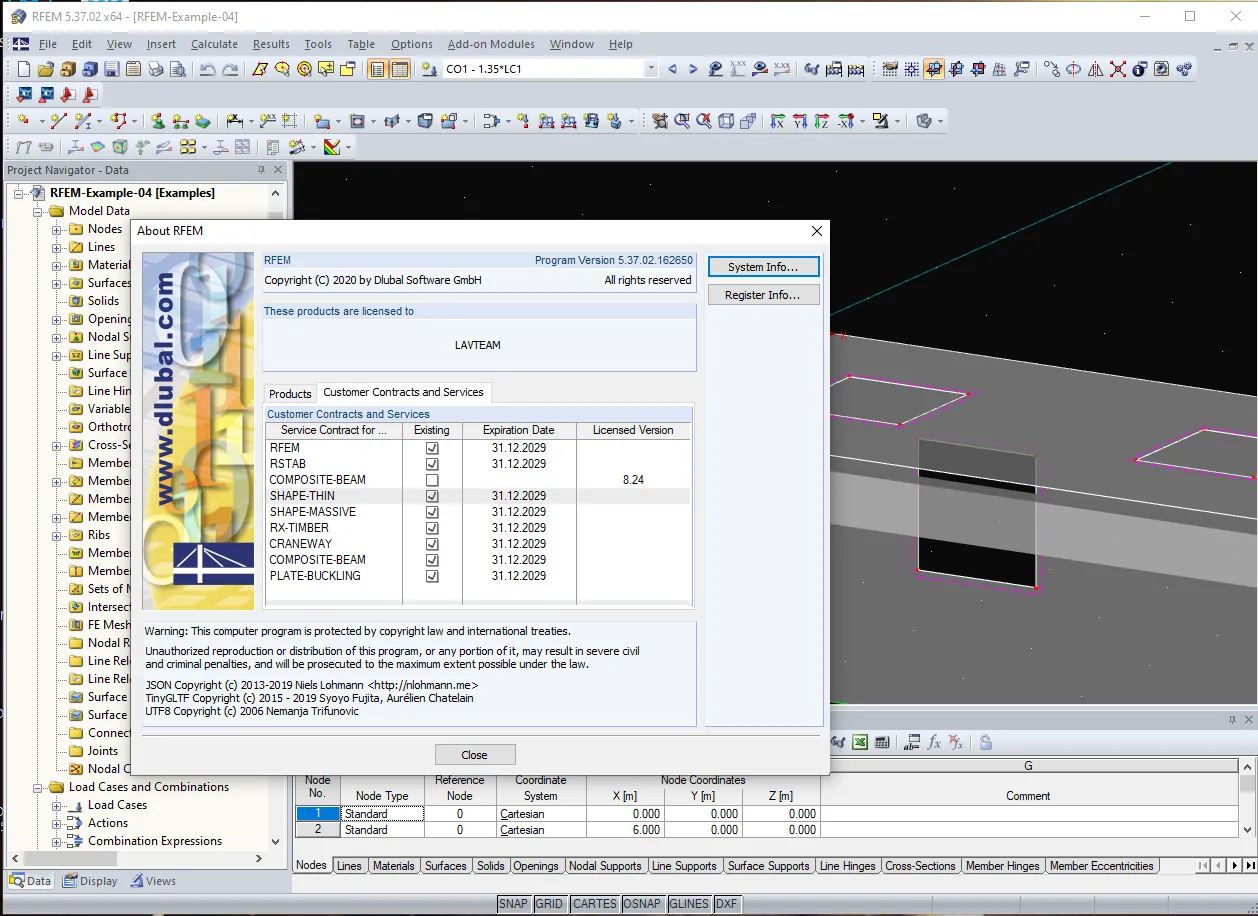
Task: Go to the next load case with the right arrow
Action: point(693,69)
